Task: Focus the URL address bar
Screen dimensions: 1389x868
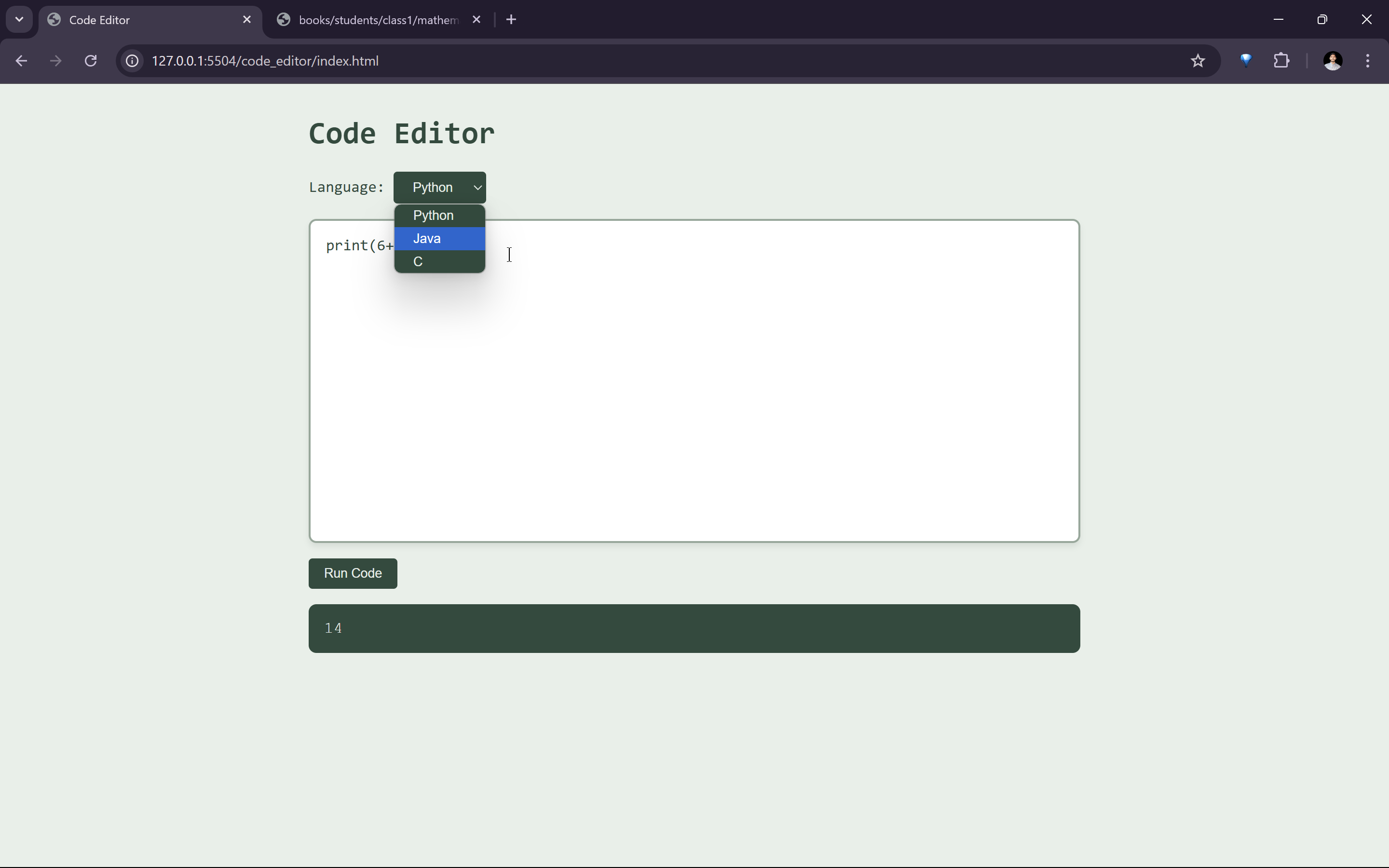Action: tap(631, 61)
